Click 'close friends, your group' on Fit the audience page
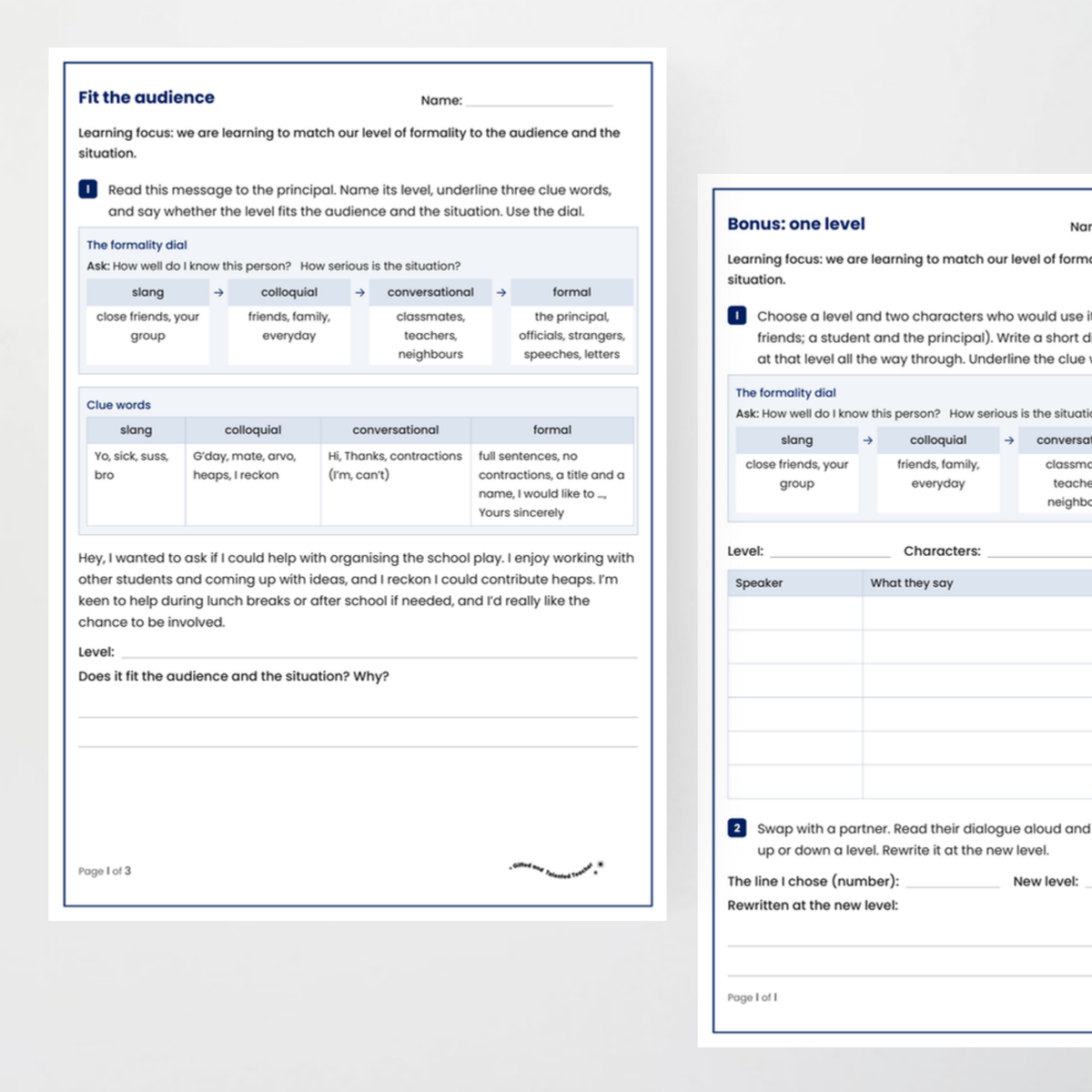Viewport: 1092px width, 1092px height. 148,326
